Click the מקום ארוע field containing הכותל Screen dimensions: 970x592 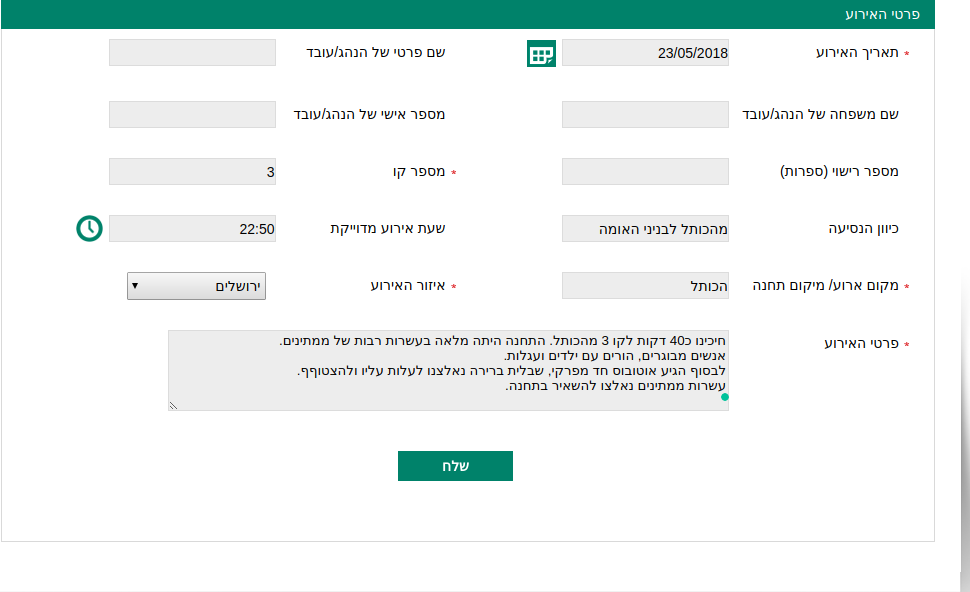(x=645, y=285)
